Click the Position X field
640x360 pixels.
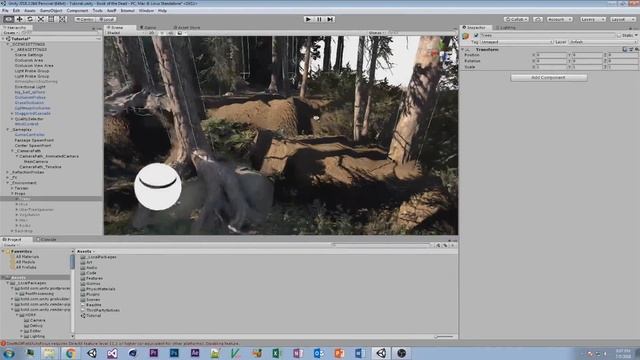tap(552, 55)
